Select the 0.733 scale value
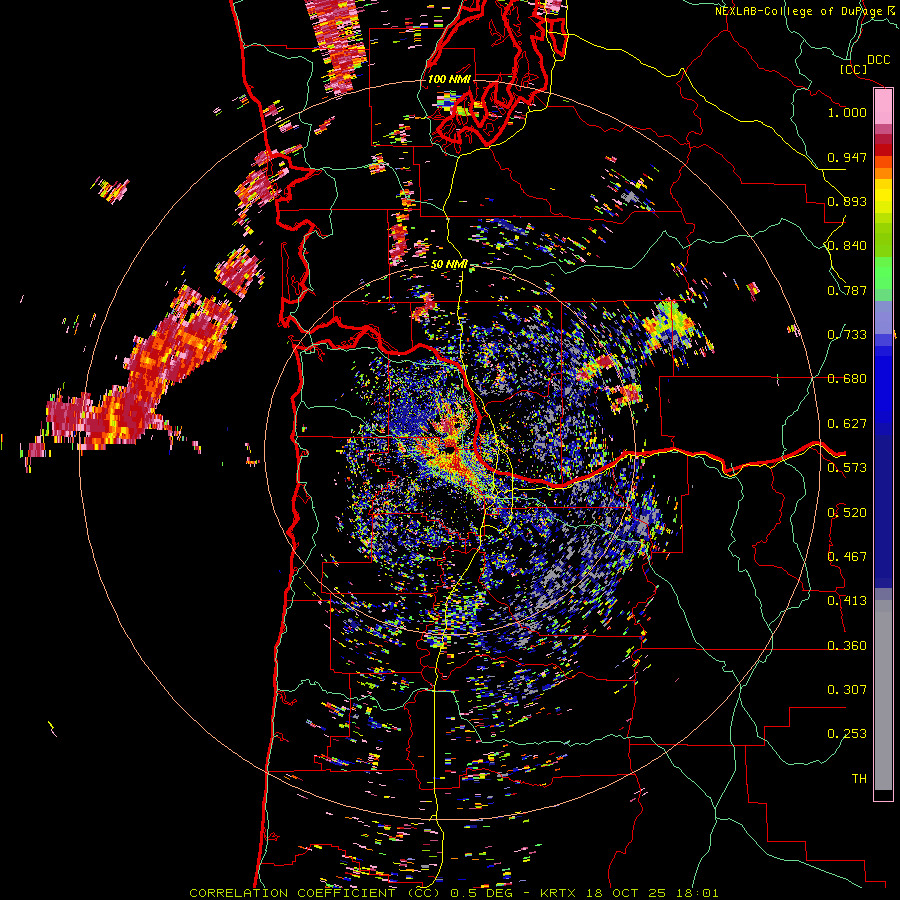900x900 pixels. (847, 335)
